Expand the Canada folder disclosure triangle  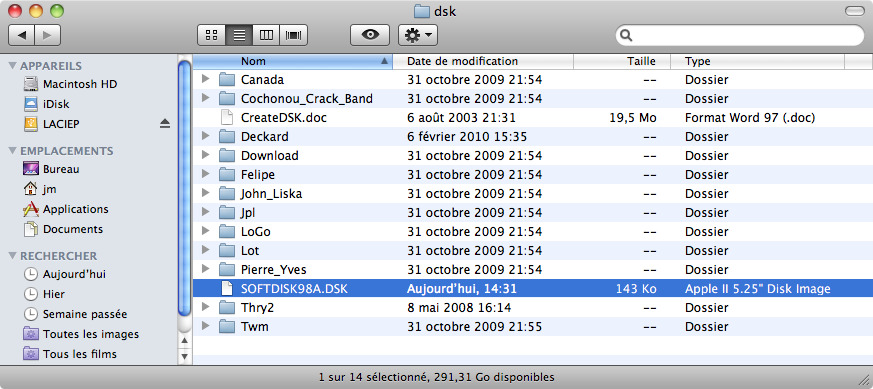(x=205, y=79)
